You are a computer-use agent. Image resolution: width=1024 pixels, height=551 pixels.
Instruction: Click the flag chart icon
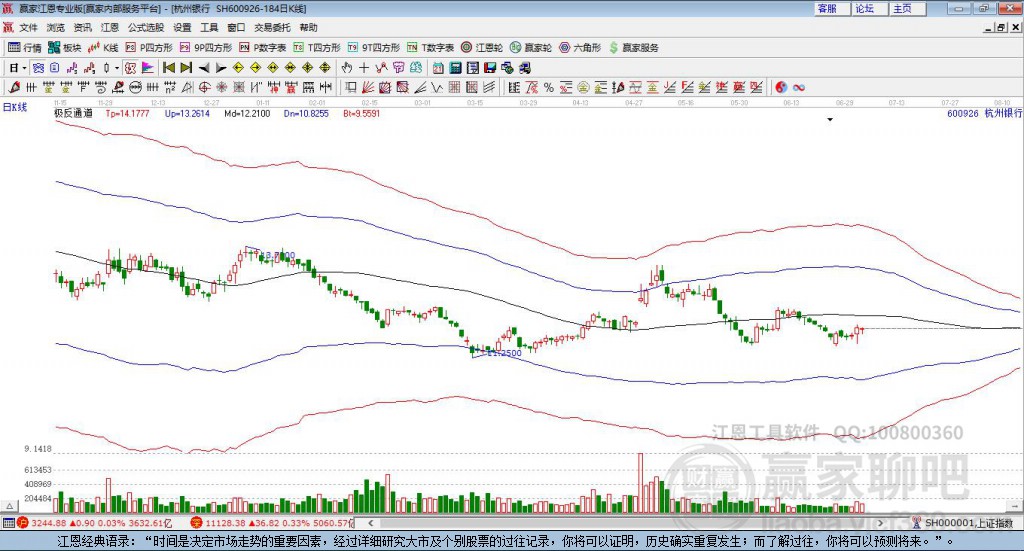tap(148, 68)
